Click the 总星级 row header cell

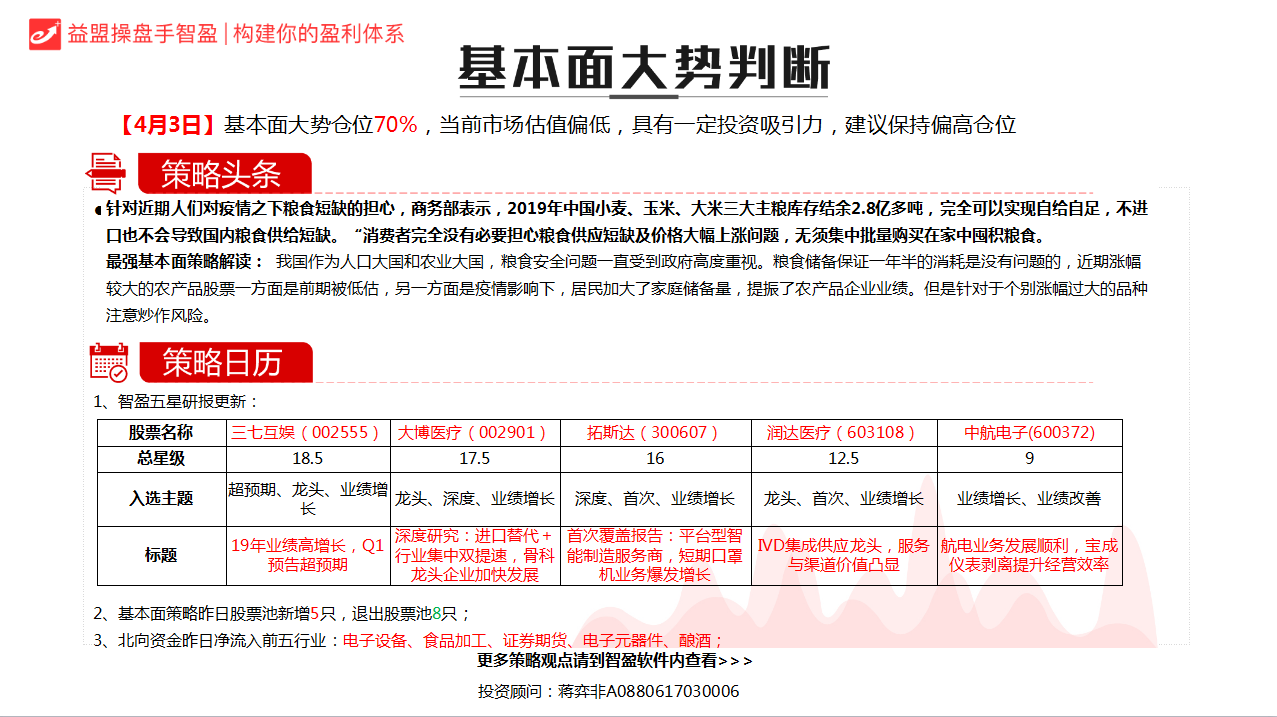[x=161, y=459]
